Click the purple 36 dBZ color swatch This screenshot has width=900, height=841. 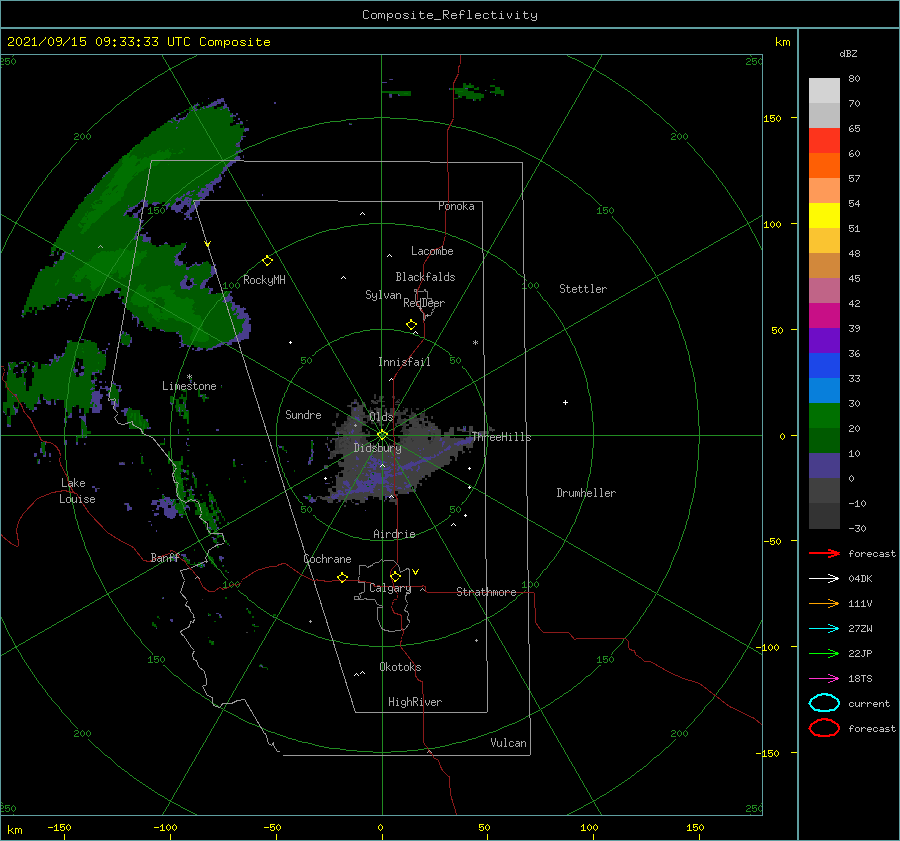click(x=824, y=340)
